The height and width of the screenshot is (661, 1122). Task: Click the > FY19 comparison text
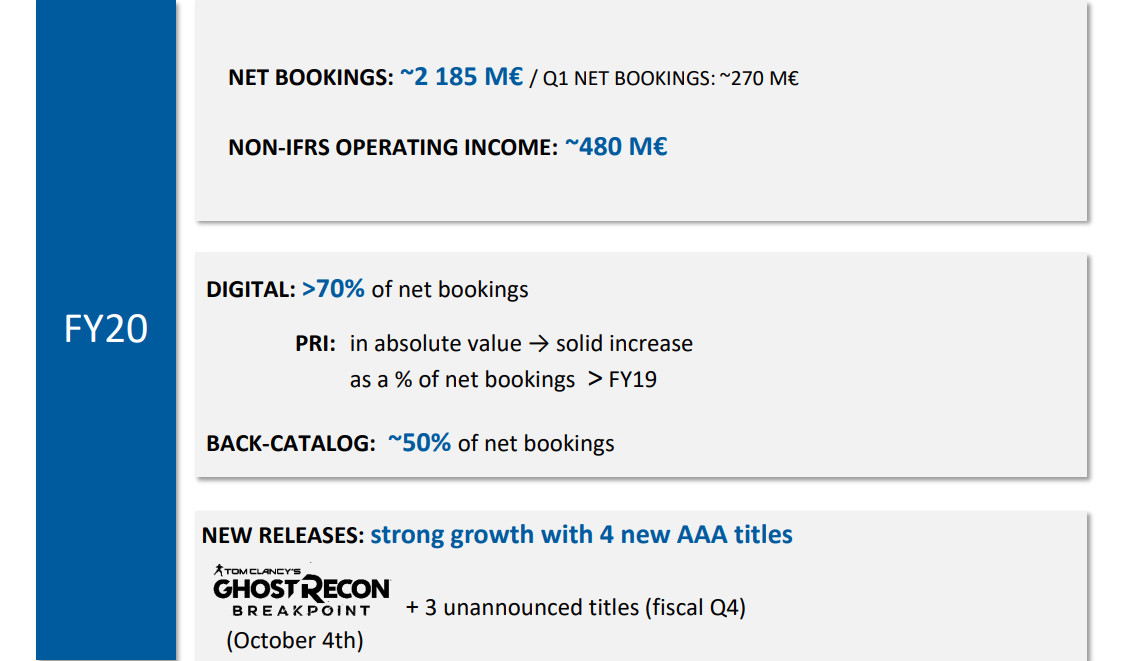622,380
